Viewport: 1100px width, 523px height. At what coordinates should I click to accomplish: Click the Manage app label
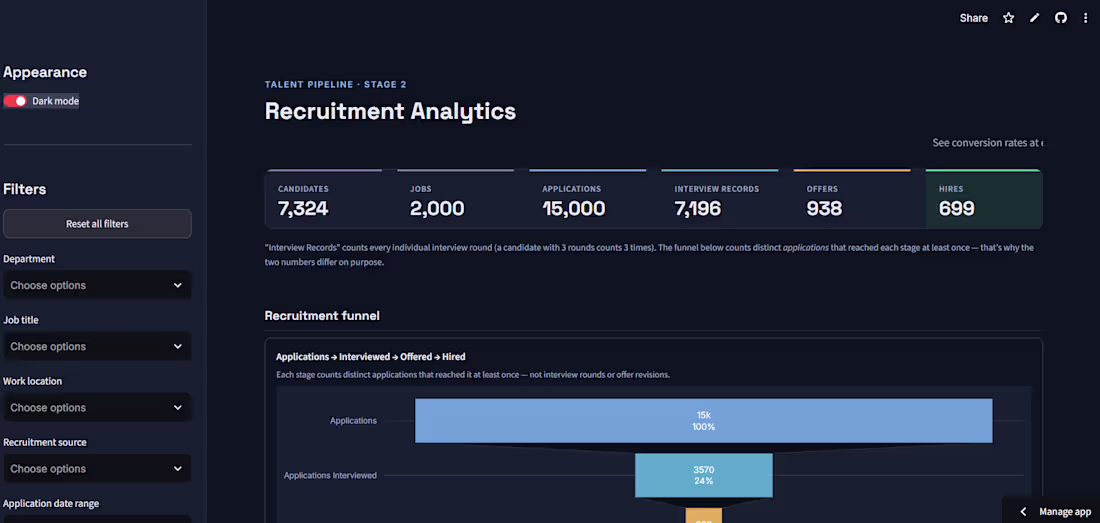[1065, 512]
